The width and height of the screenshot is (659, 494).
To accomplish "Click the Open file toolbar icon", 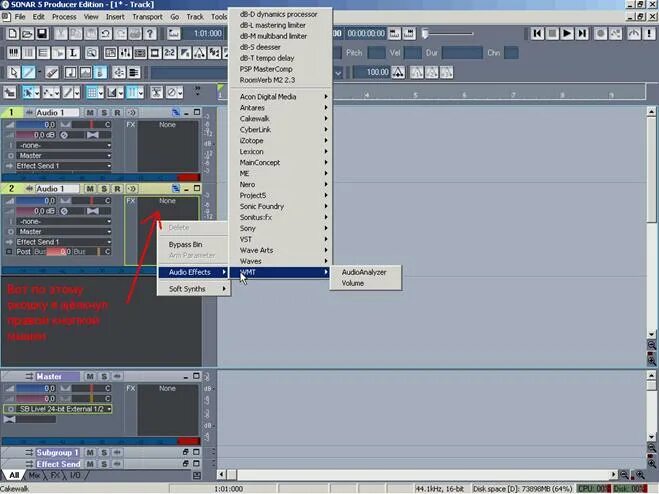I will coord(27,34).
